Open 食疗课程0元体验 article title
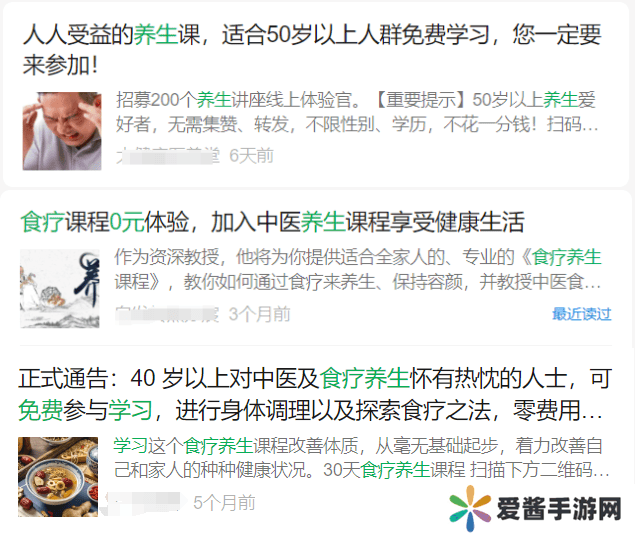The height and width of the screenshot is (534, 635). coord(273,222)
